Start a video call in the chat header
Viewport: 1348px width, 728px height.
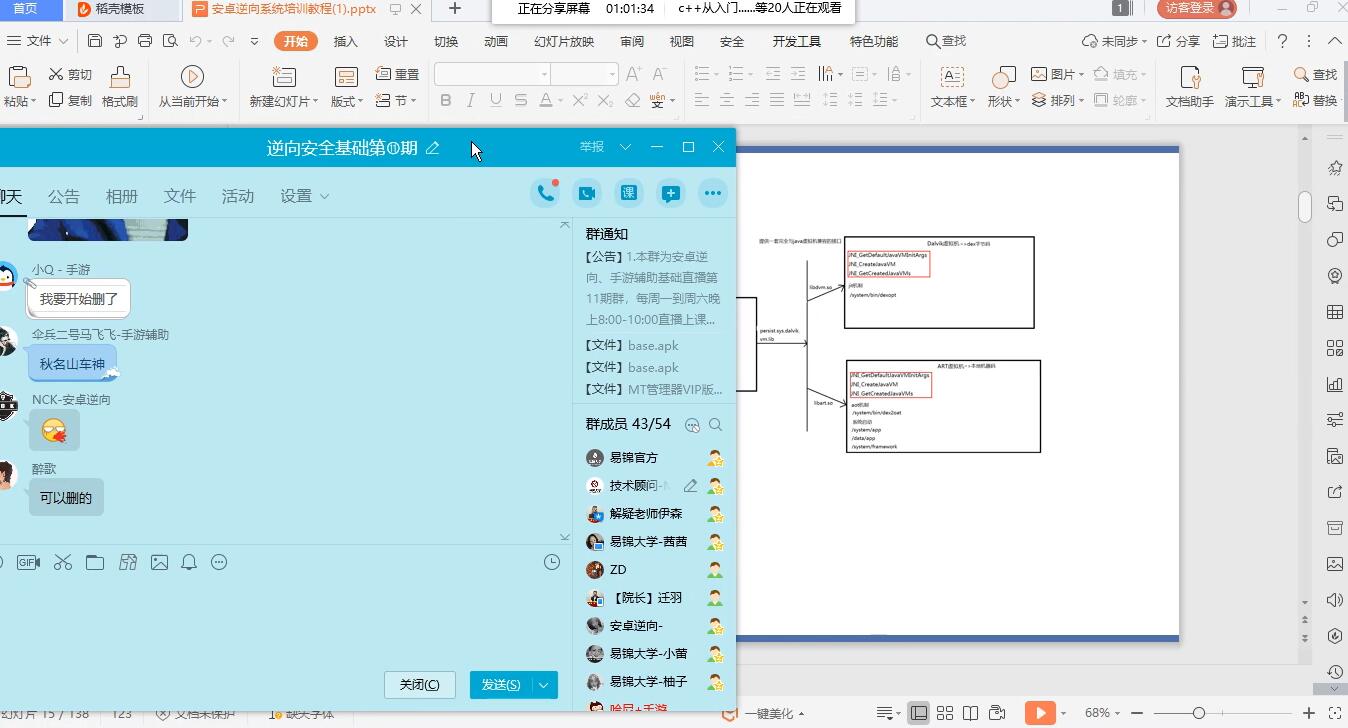point(586,194)
